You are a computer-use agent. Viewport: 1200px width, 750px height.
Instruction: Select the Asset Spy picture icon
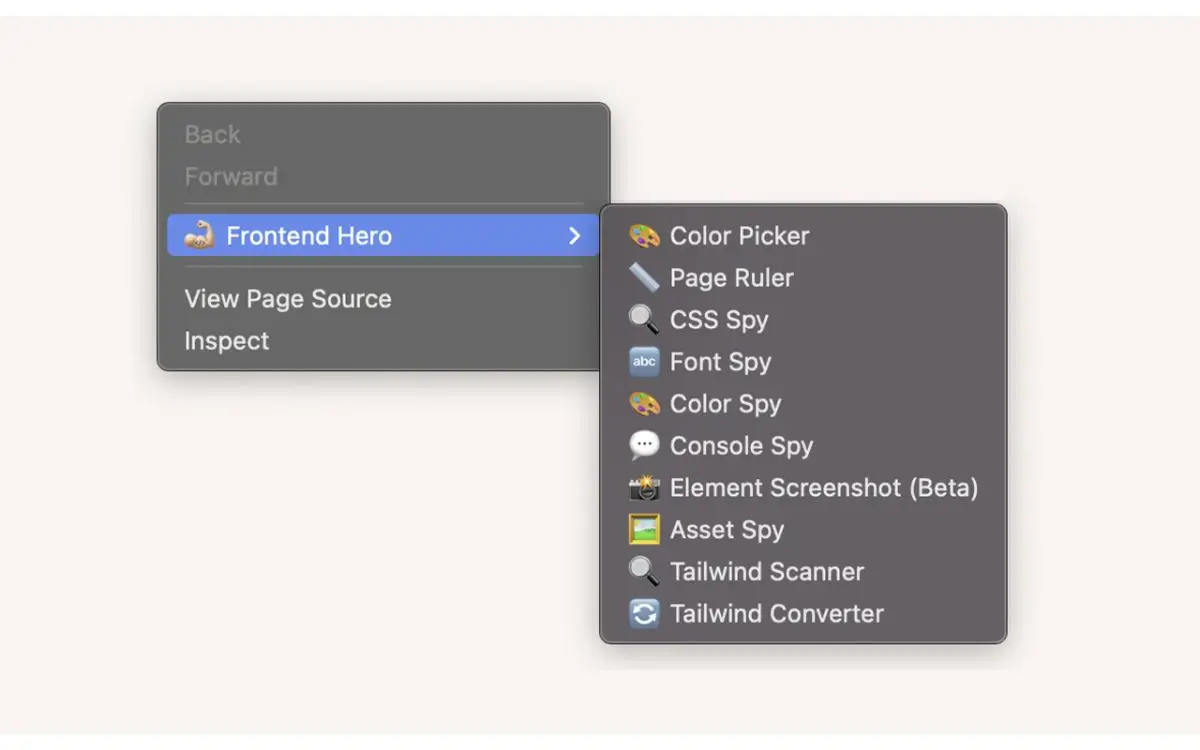[x=644, y=530]
